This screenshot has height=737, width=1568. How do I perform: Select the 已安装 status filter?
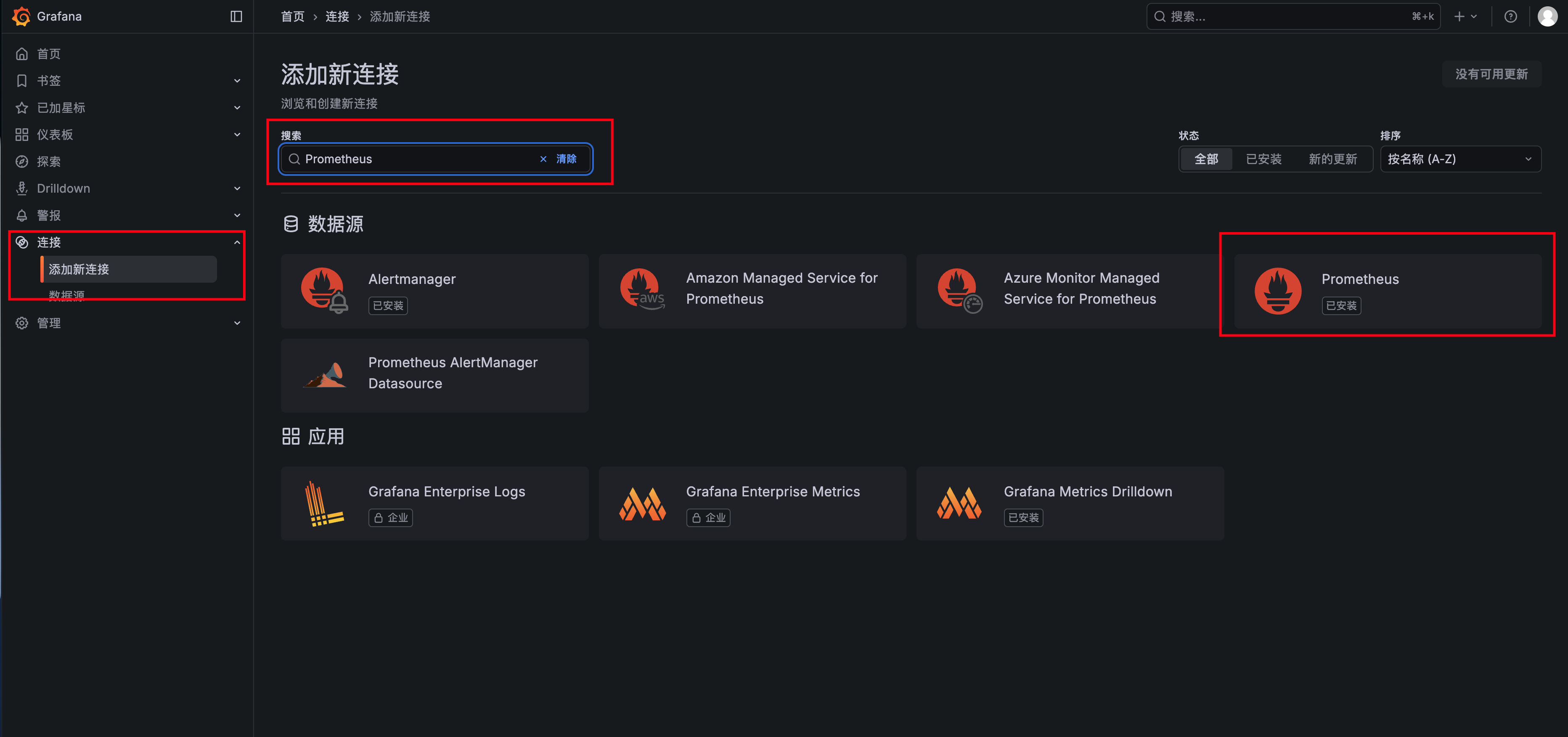click(1263, 159)
